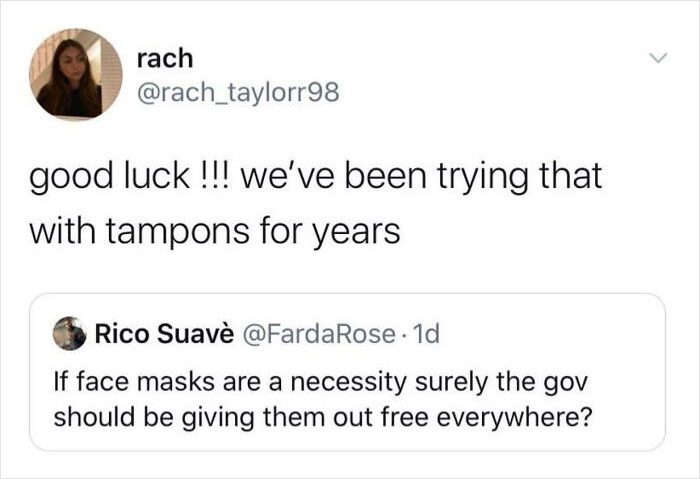The width and height of the screenshot is (700, 479).
Task: Open rach's profile picture
Action: click(76, 74)
